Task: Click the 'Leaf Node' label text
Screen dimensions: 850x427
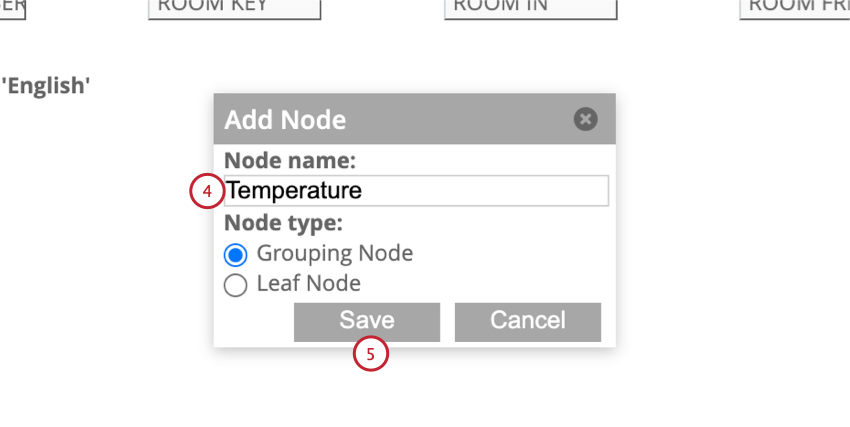Action: pyautogui.click(x=308, y=283)
